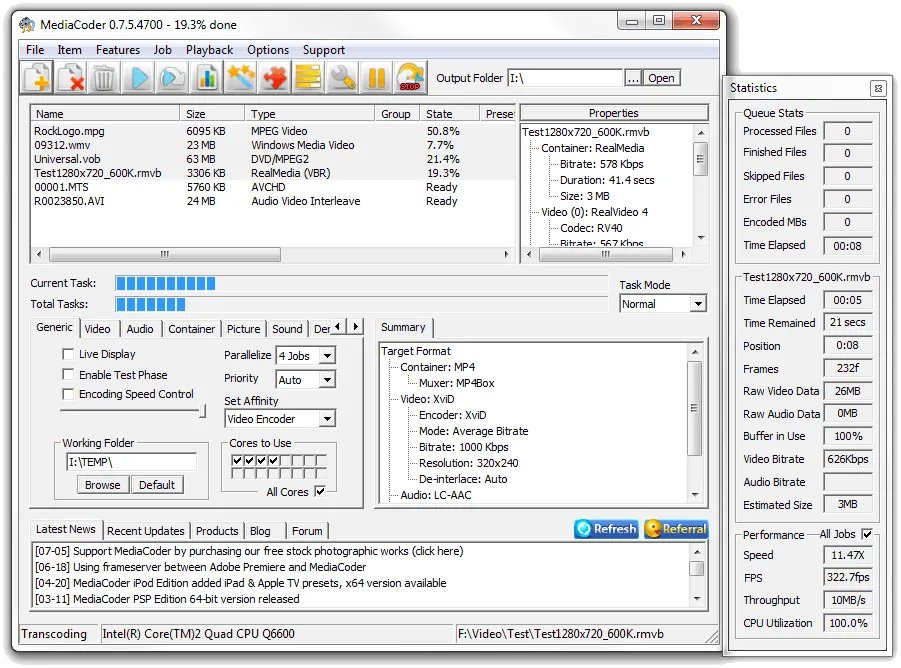The image size is (901, 668).
Task: Click the Remove File icon with red X
Action: pos(71,77)
